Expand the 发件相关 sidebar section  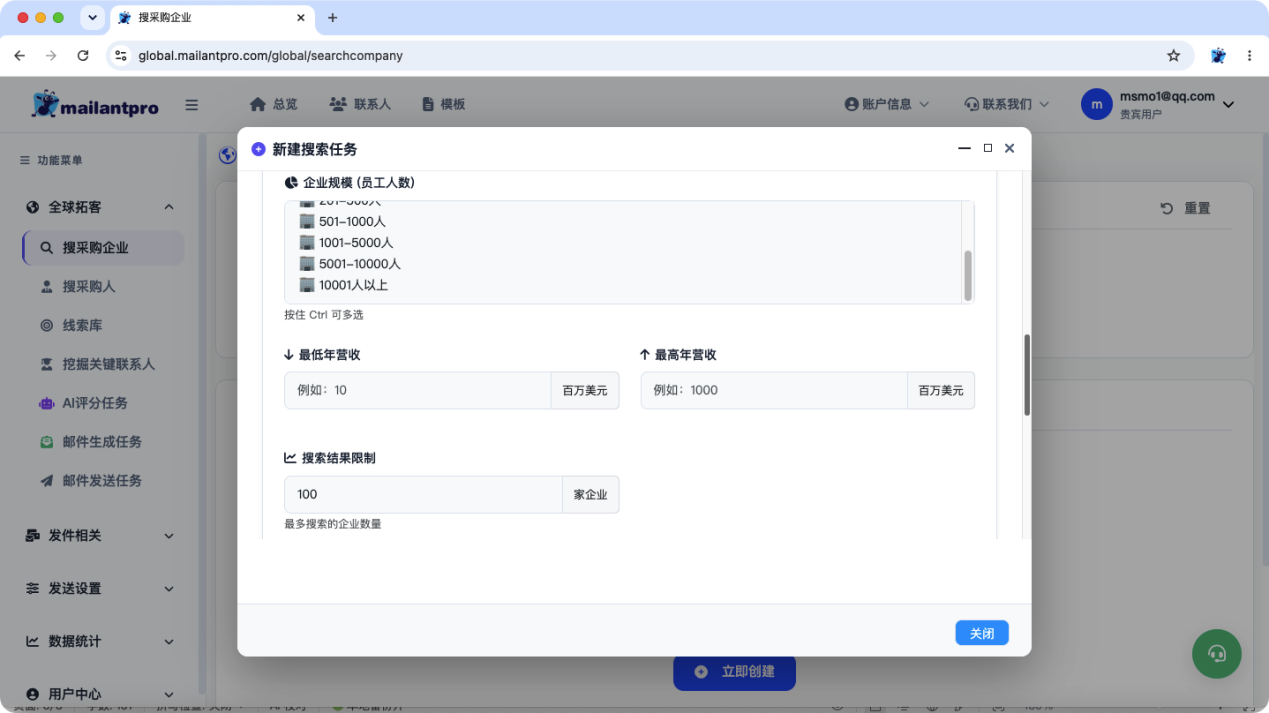[x=100, y=536]
